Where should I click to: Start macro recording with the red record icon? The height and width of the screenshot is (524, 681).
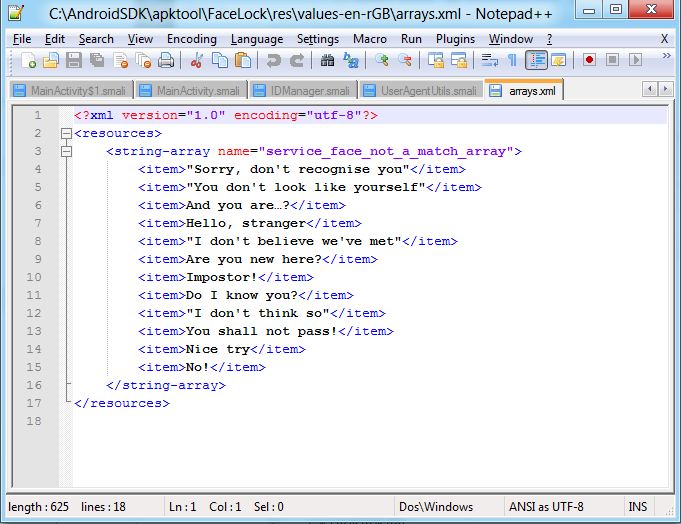(590, 61)
